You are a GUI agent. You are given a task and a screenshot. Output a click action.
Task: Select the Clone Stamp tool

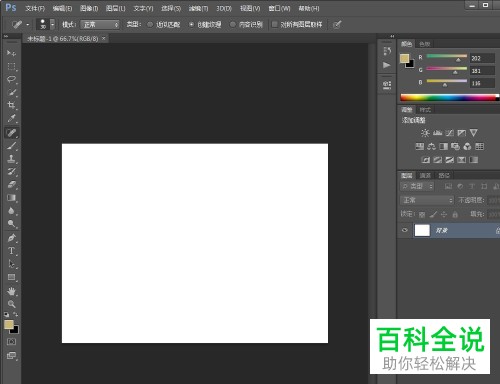(11, 159)
